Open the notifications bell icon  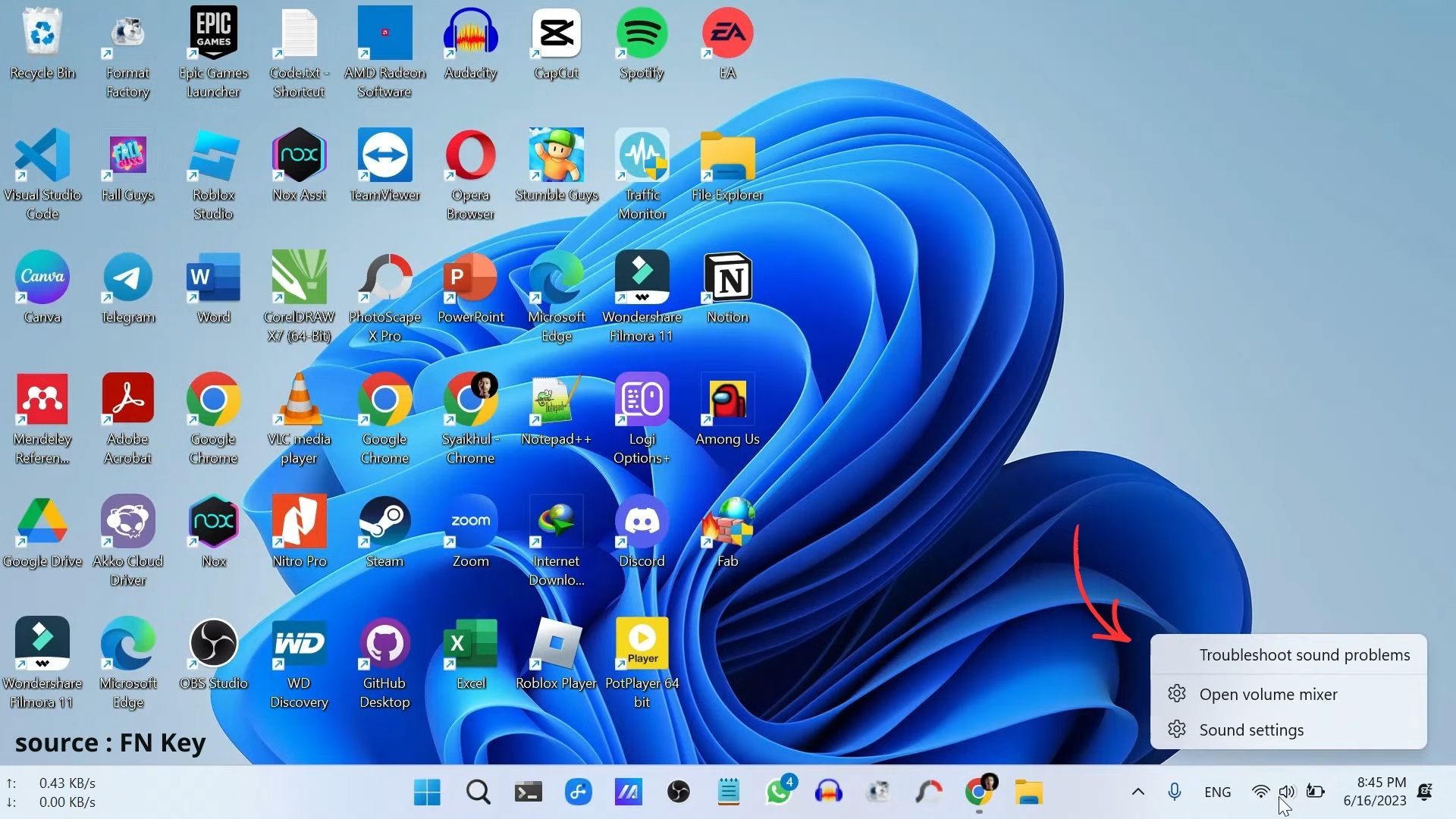click(1425, 792)
